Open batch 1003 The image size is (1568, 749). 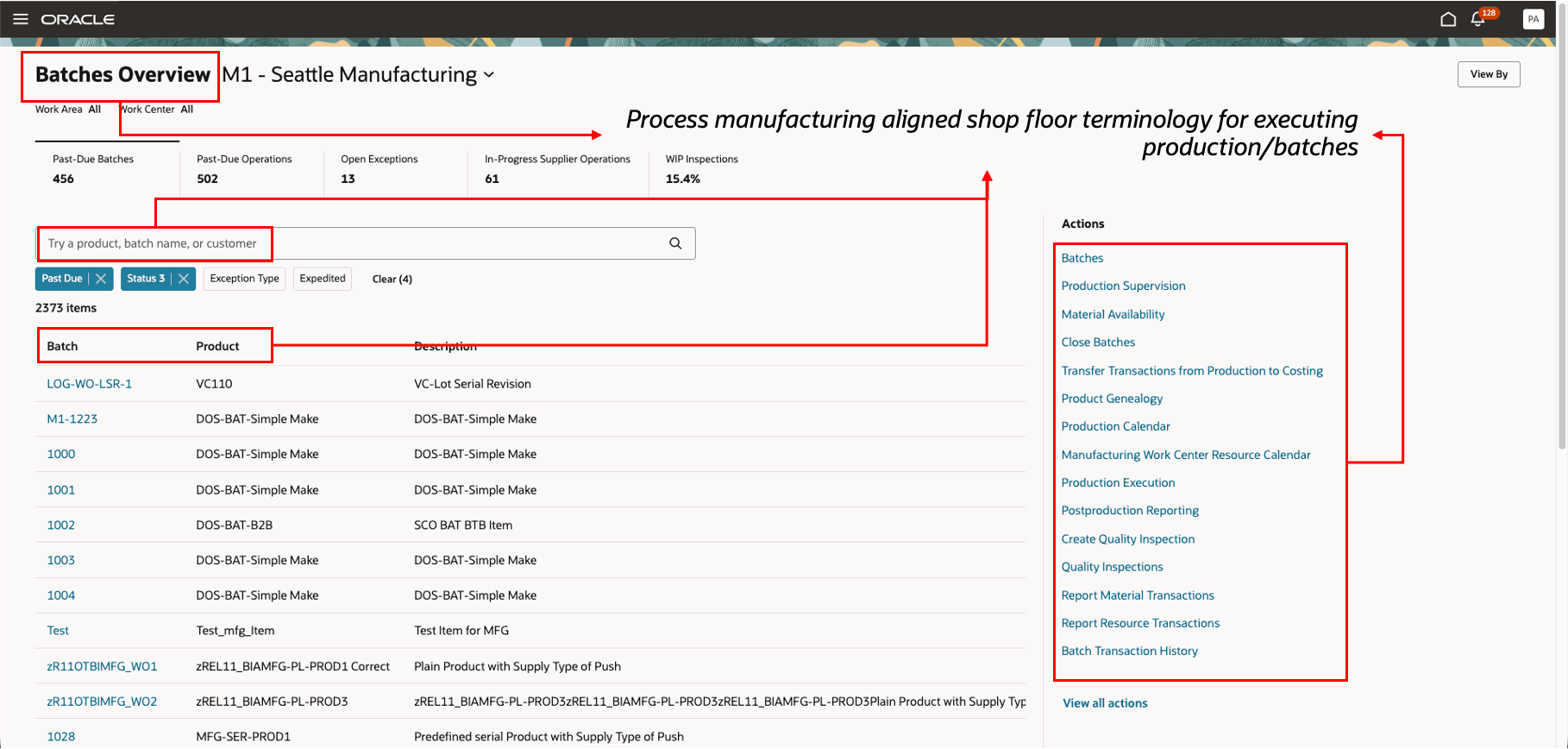point(61,561)
